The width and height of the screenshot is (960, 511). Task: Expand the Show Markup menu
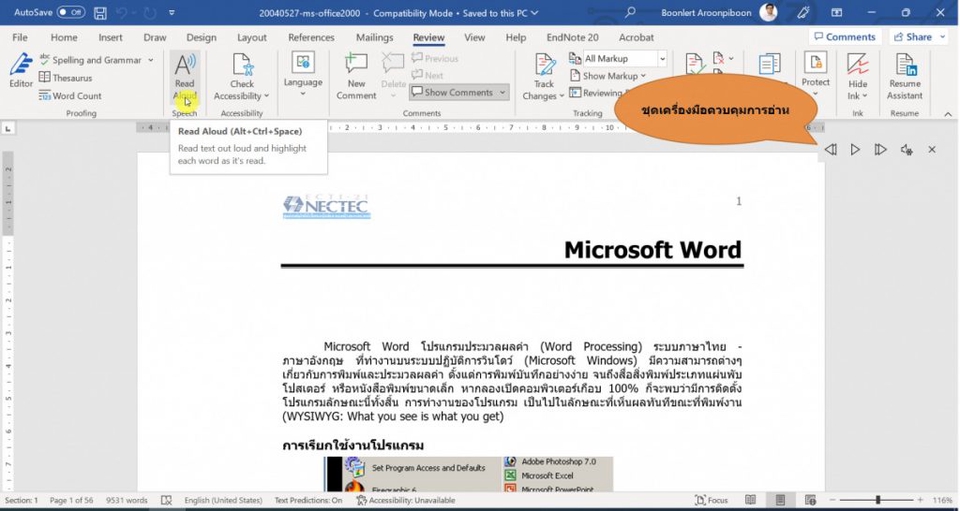click(x=607, y=76)
